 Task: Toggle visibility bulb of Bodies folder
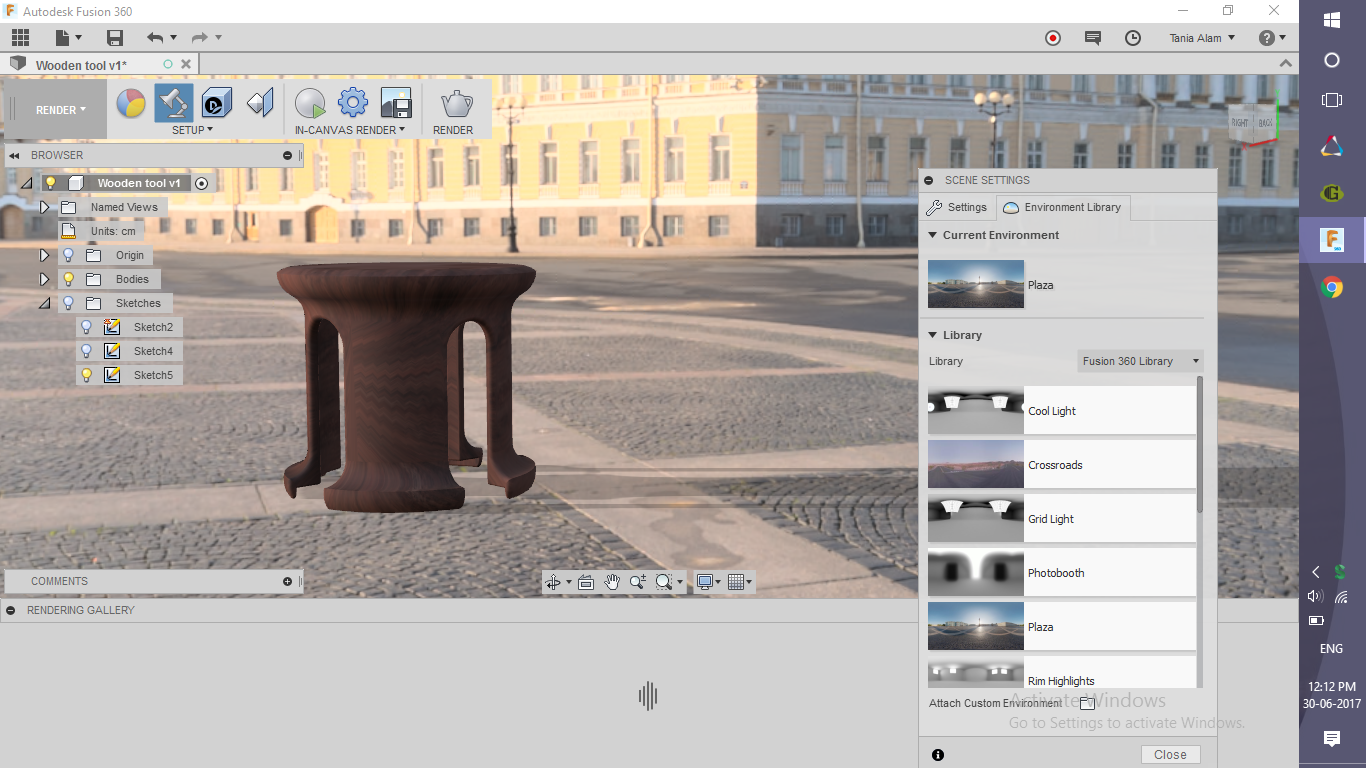(68, 279)
